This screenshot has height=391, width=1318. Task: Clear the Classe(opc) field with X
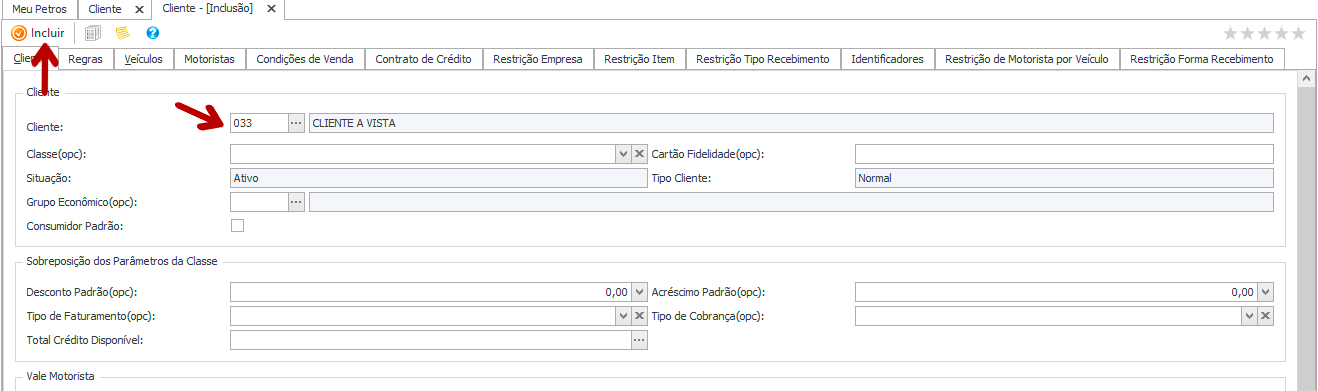click(x=640, y=154)
